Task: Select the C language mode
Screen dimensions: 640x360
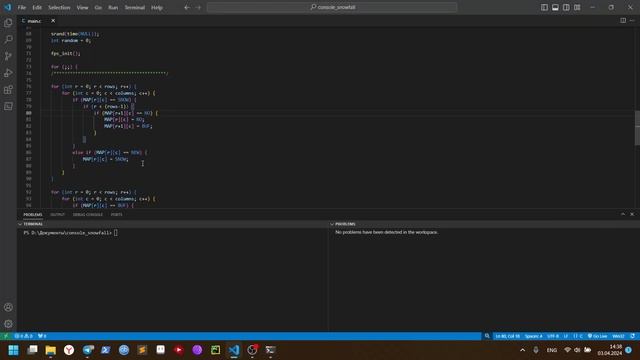Action: pos(578,336)
